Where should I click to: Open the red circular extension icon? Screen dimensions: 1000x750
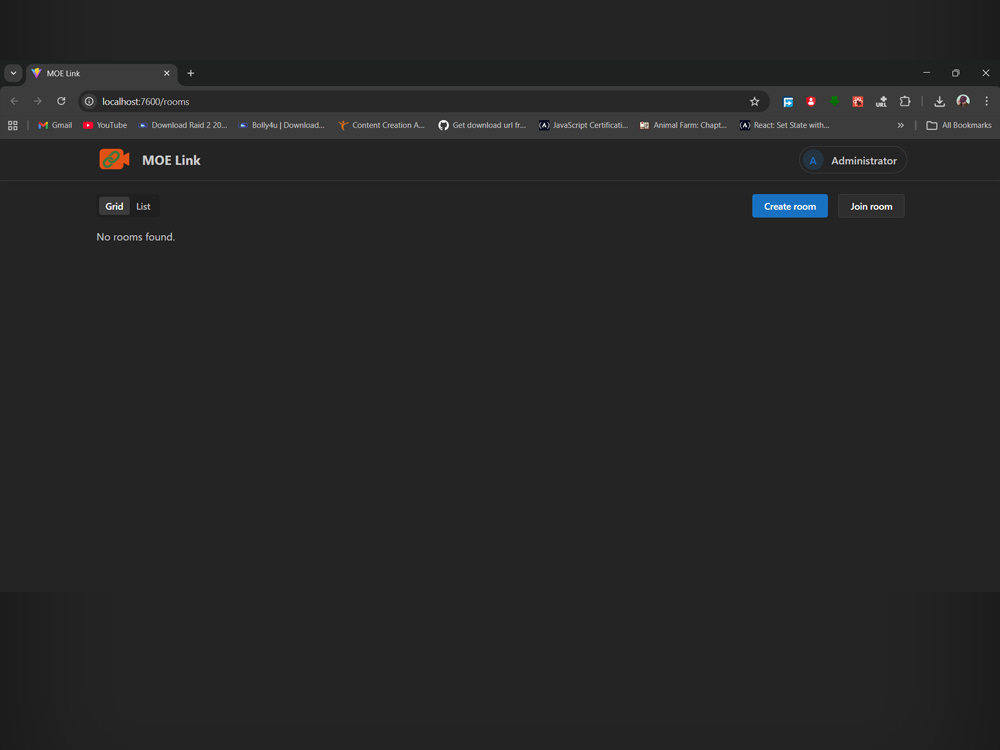[x=811, y=101]
